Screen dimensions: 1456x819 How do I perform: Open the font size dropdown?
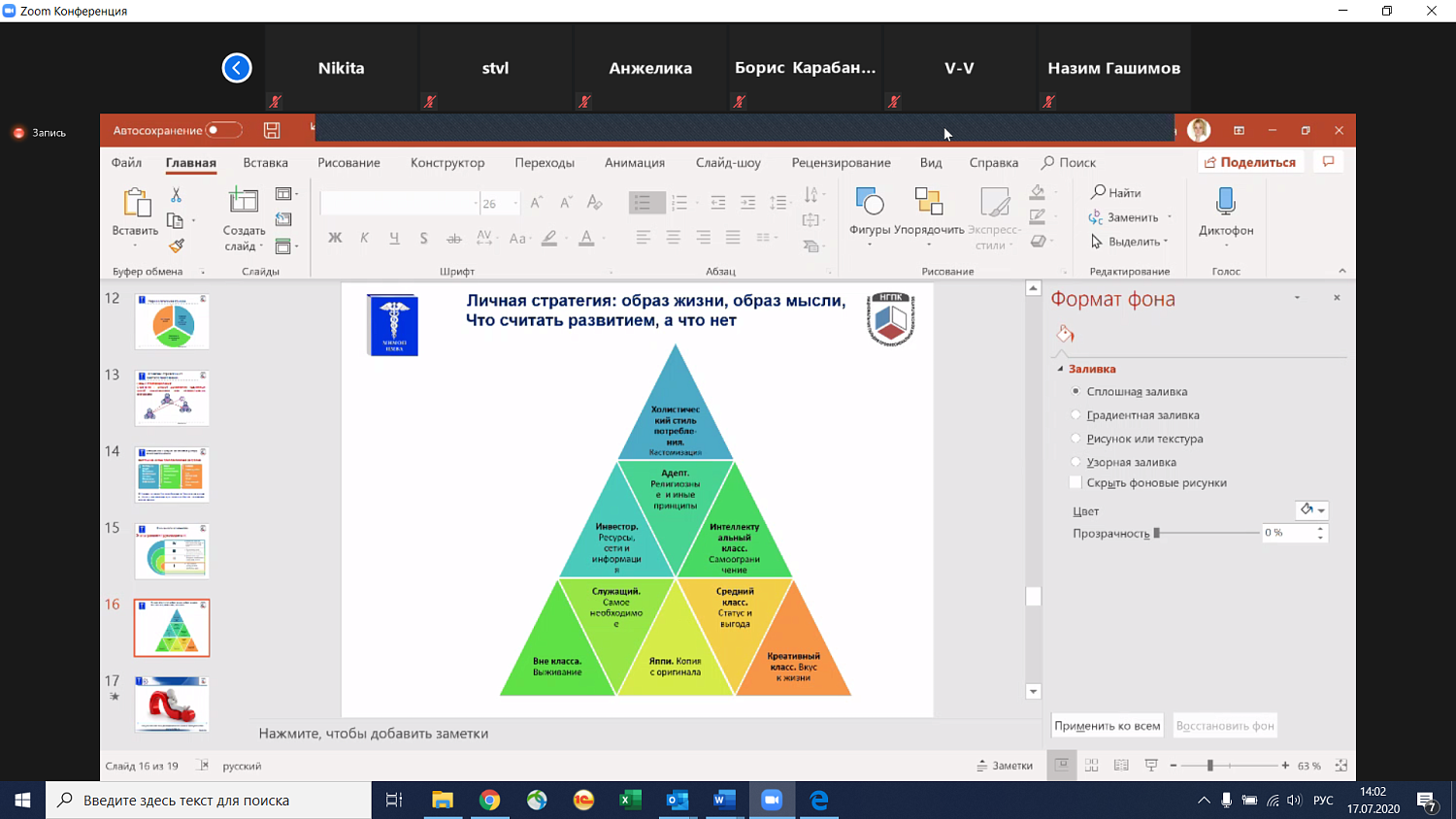[x=515, y=203]
